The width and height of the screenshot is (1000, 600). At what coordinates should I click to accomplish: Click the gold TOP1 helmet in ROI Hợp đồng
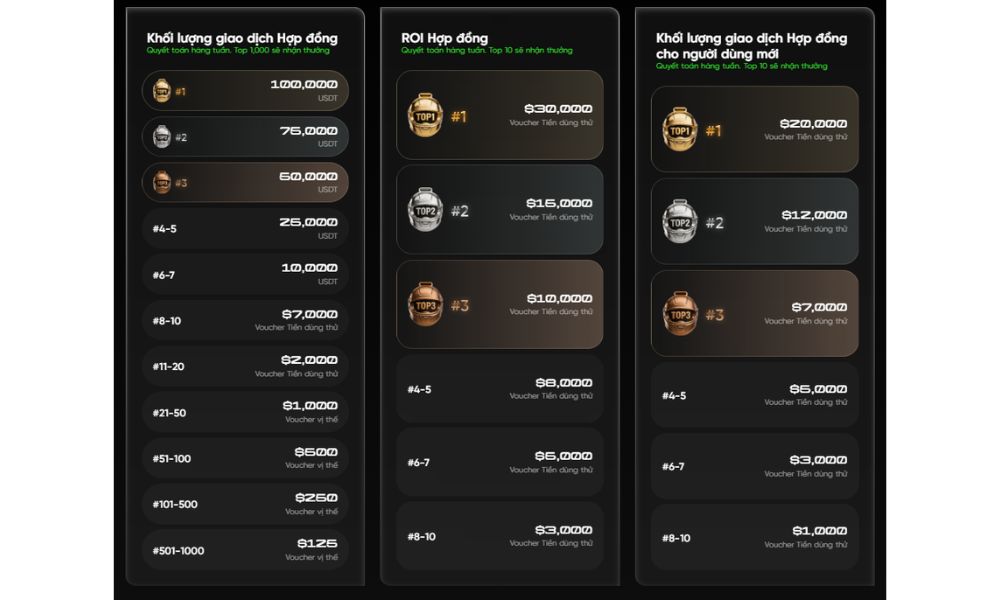(x=425, y=115)
